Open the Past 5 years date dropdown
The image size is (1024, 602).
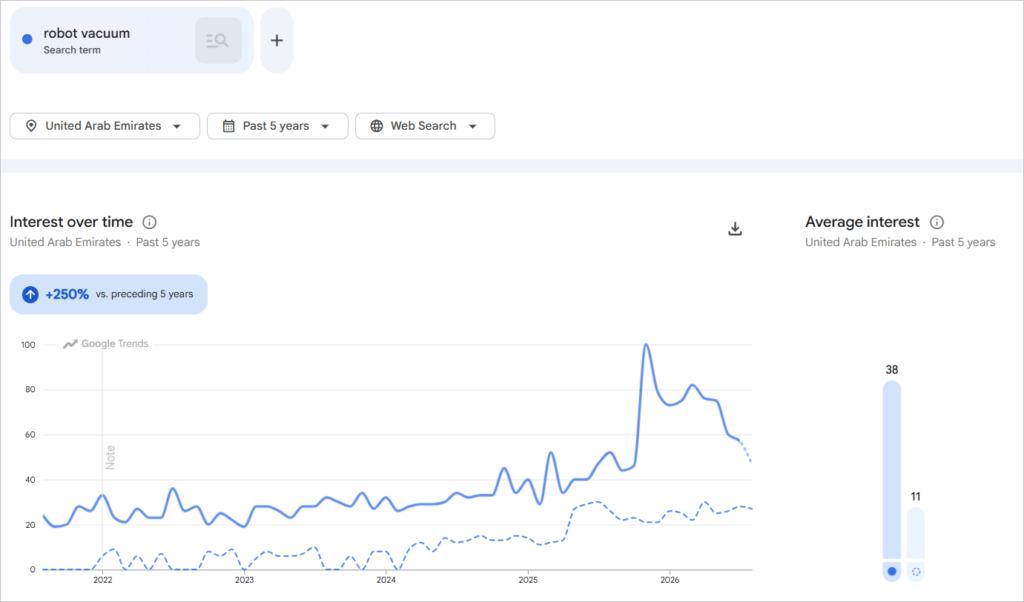[278, 126]
